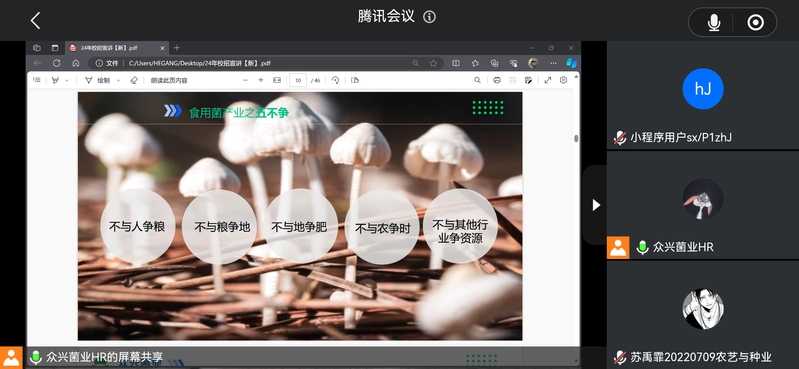The width and height of the screenshot is (799, 369).
Task: Select the 苏禹霏 participant avatar
Action: pos(703,309)
